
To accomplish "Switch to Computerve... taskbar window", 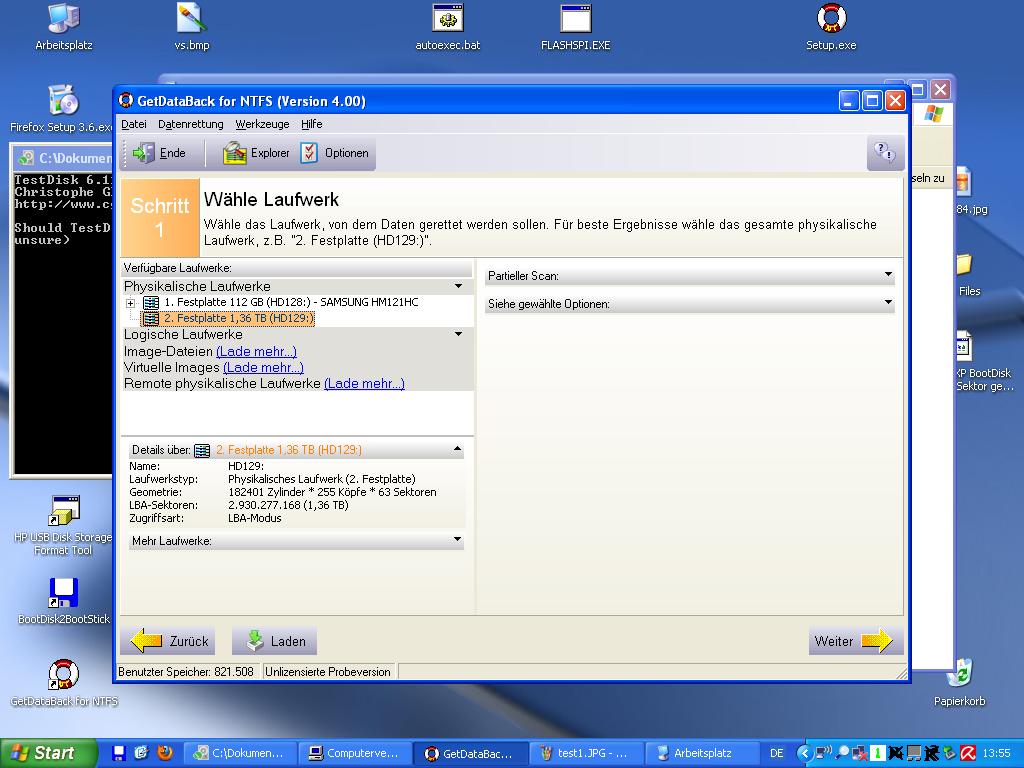I will [355, 753].
